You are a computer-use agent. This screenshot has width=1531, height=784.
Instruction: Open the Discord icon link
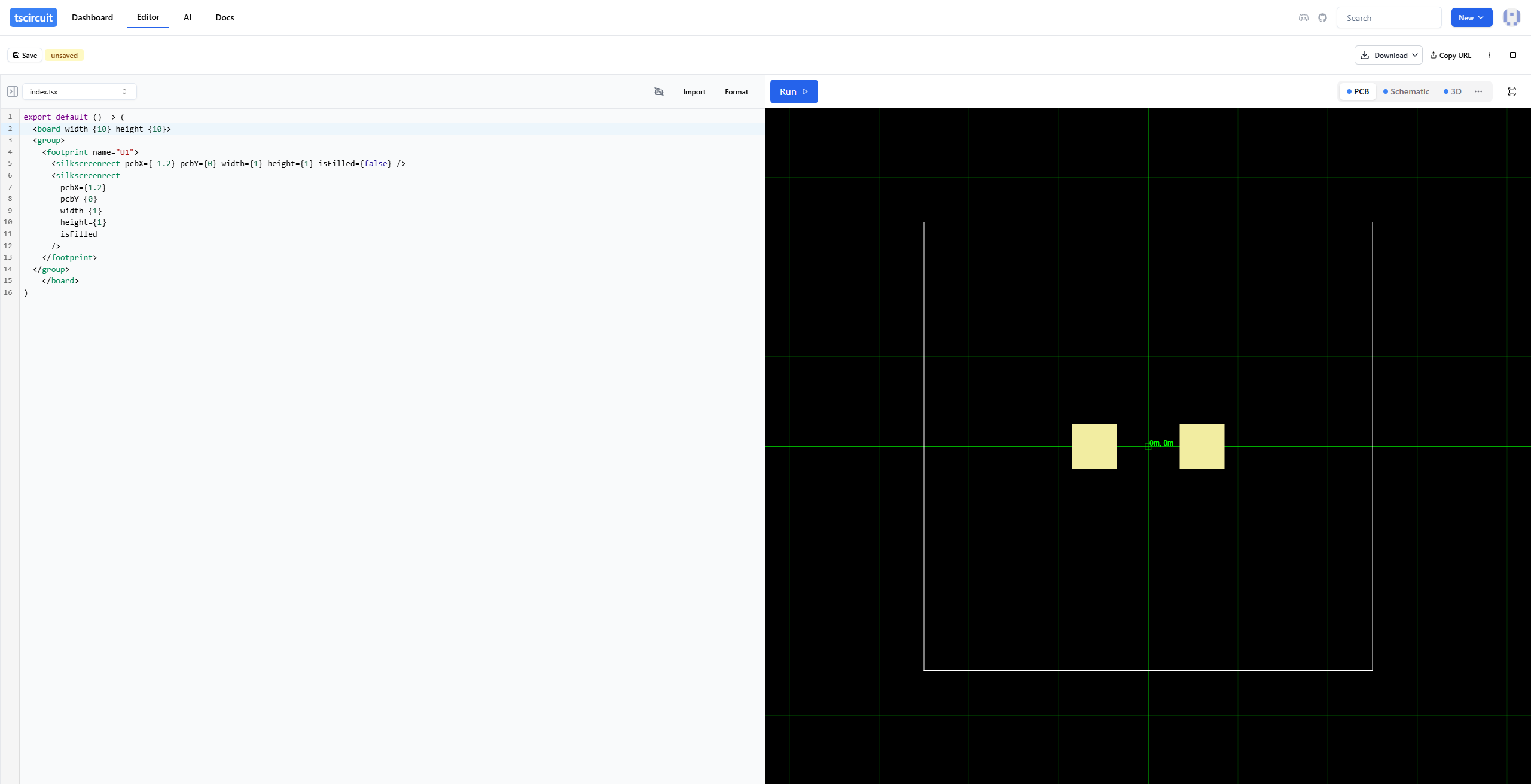[1304, 17]
